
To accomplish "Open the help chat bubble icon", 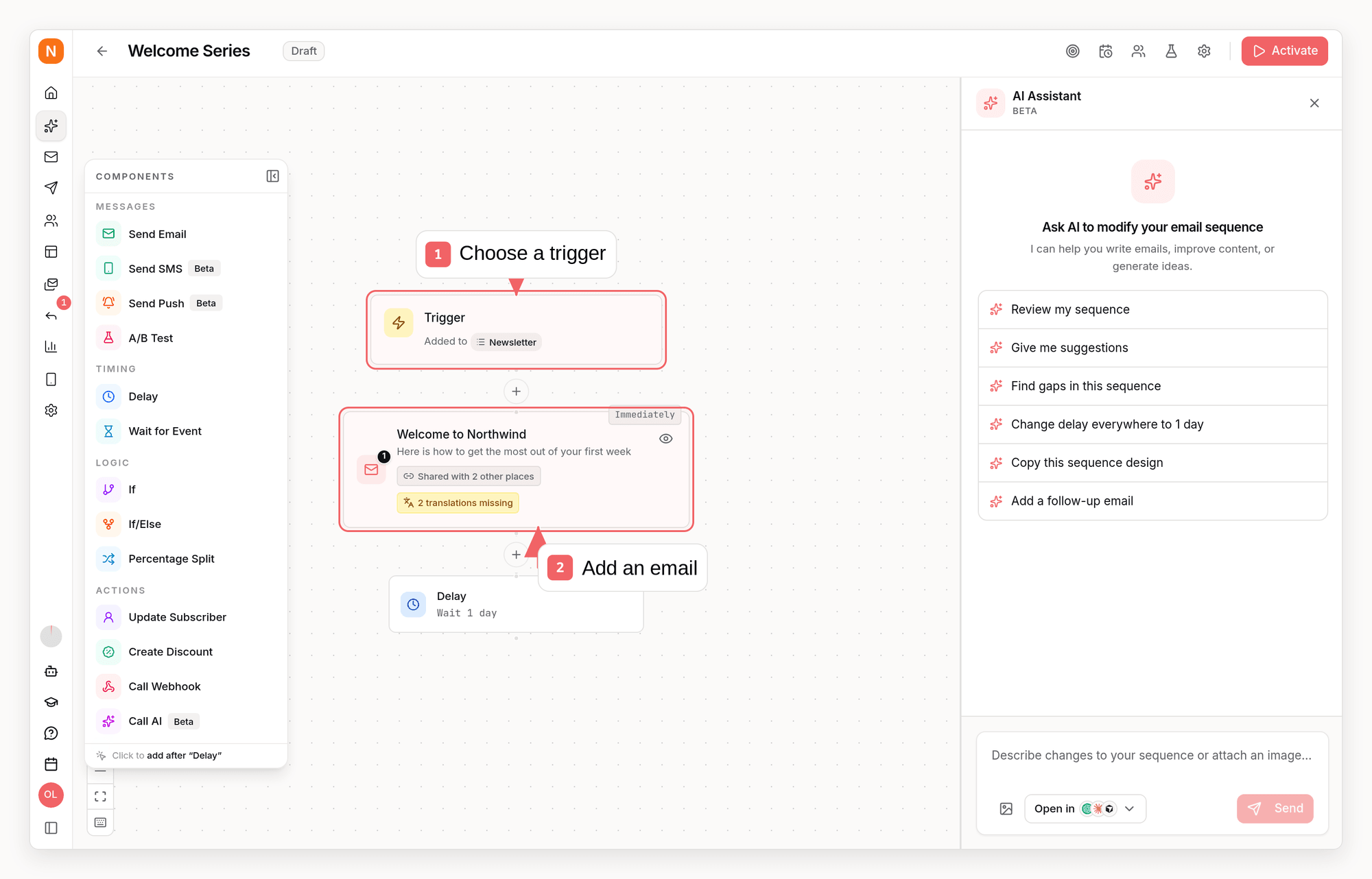I will click(x=51, y=734).
